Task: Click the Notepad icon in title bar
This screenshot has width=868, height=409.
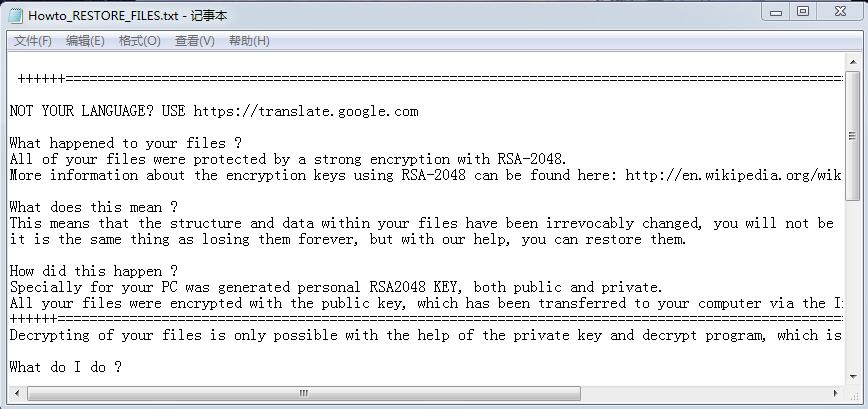Action: click(x=15, y=15)
